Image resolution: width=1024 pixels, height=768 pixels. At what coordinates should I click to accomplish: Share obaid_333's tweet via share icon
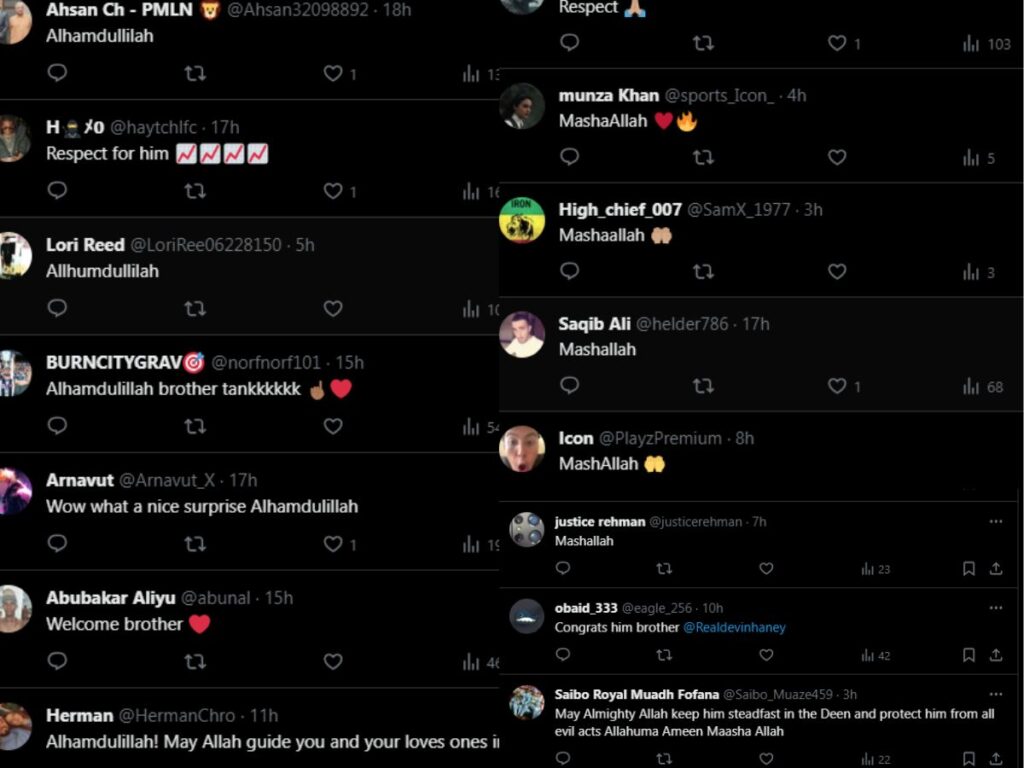pyautogui.click(x=995, y=654)
